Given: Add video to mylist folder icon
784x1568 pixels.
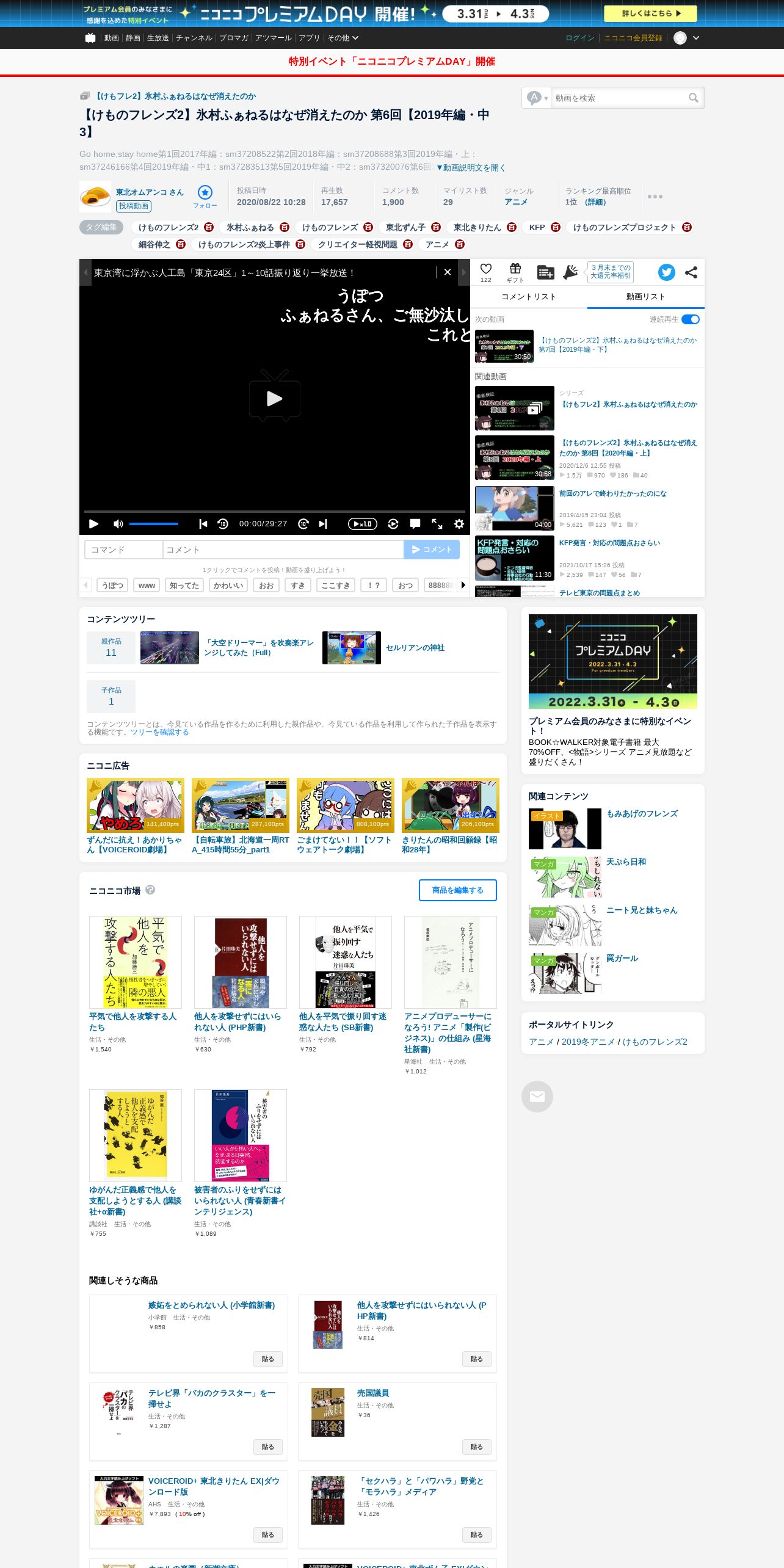Looking at the screenshot, I should pyautogui.click(x=545, y=272).
